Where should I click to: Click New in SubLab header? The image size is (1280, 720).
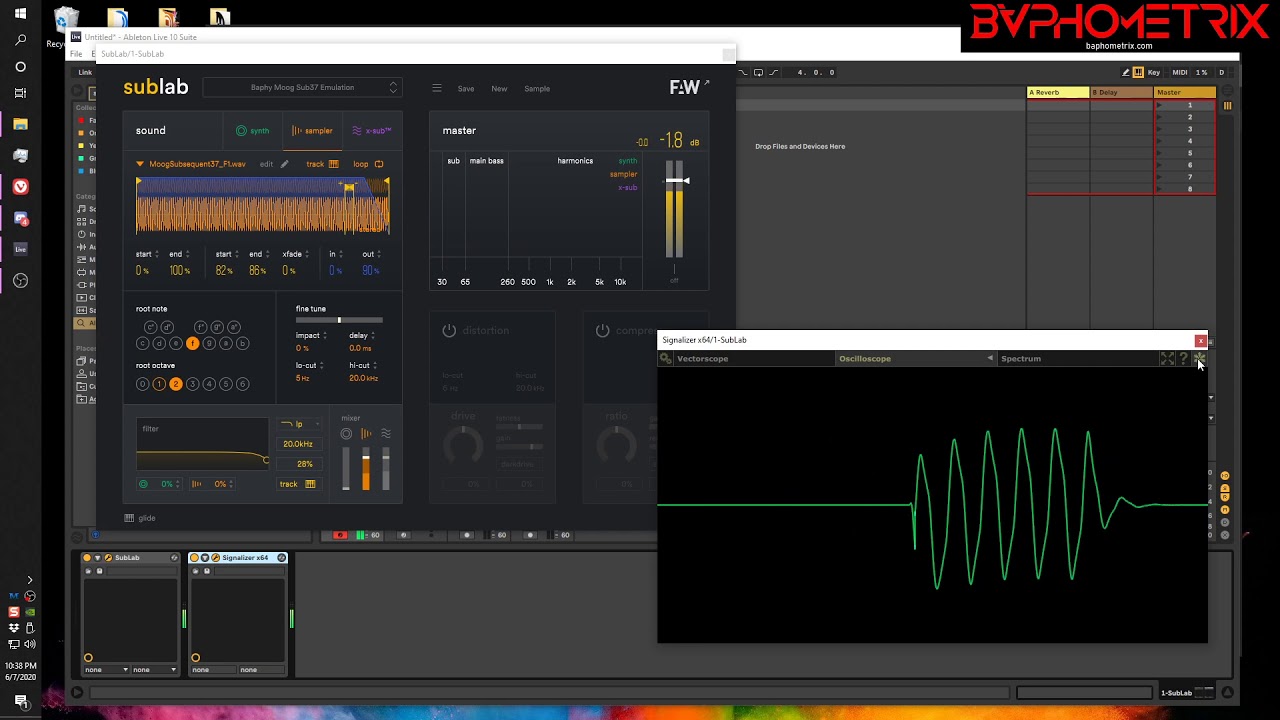coord(499,89)
